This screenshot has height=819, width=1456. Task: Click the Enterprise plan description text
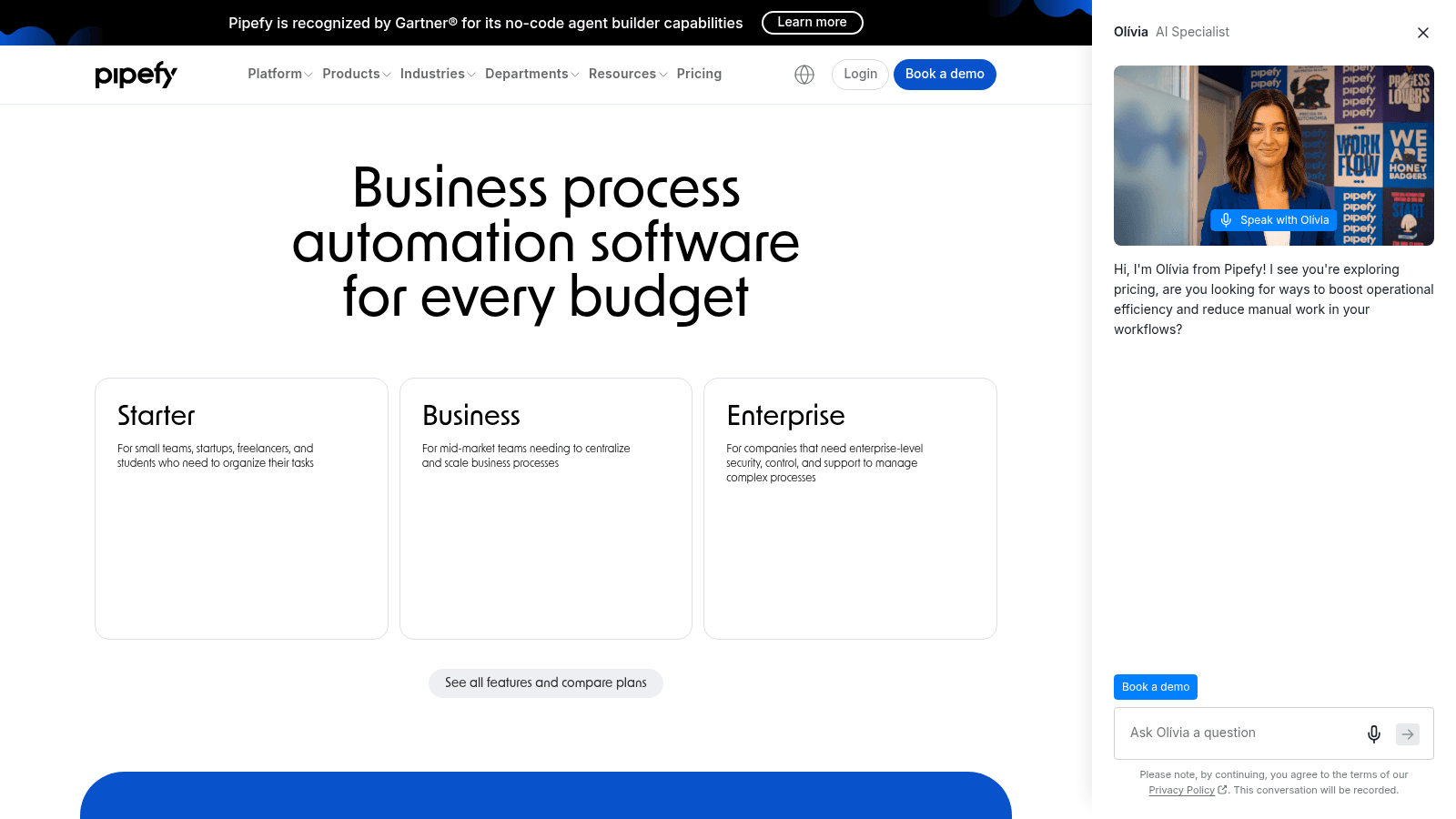(x=824, y=463)
